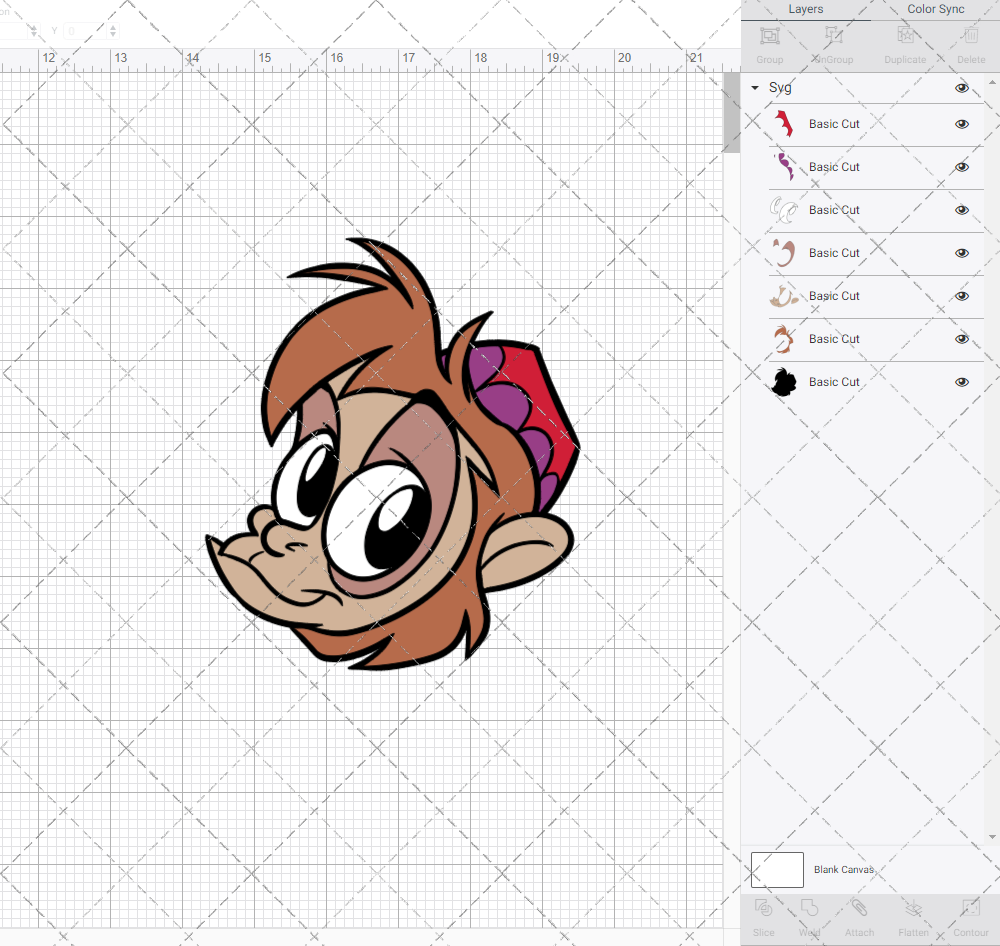
Task: Collapse the Syg layer group
Action: [755, 88]
